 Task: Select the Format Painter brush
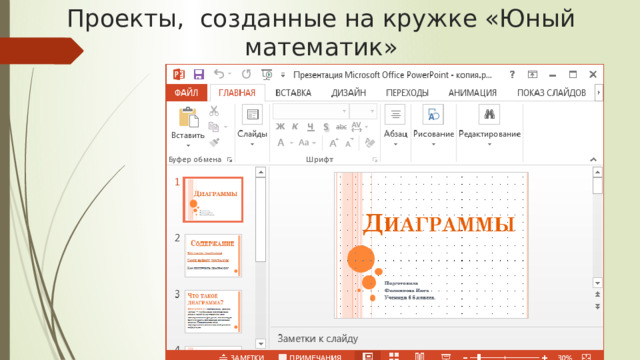pos(214,142)
